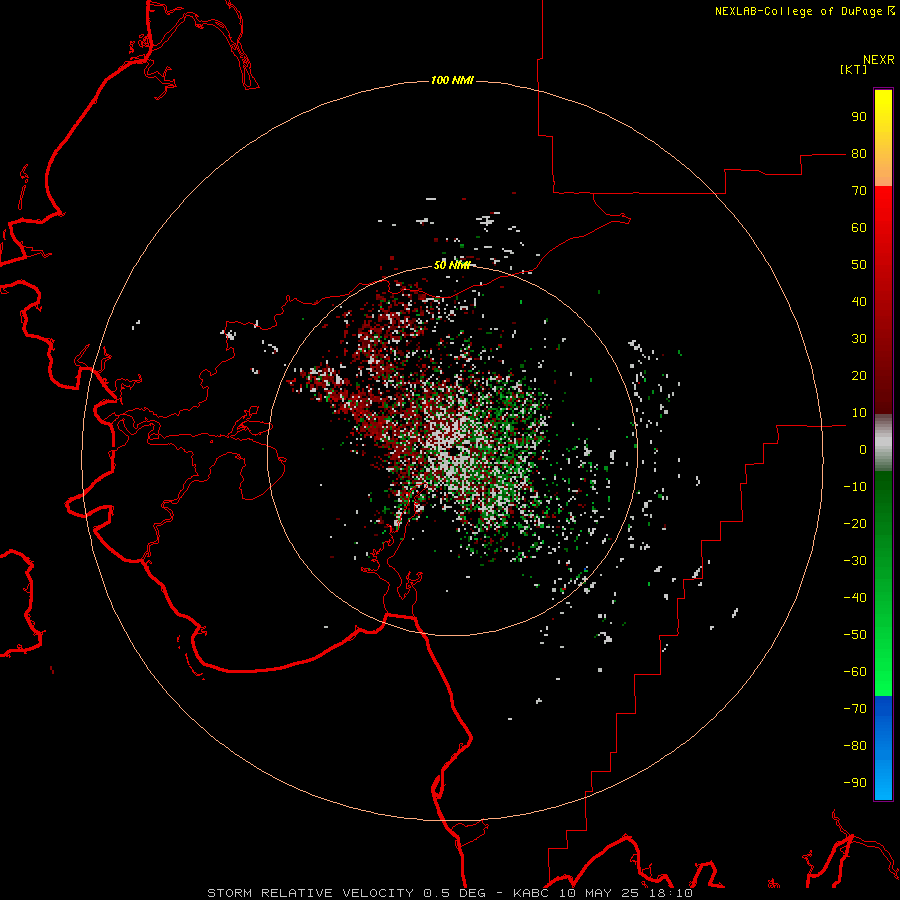The image size is (900, 900).
Task: Click the -20 value on the scale
Action: [x=855, y=524]
